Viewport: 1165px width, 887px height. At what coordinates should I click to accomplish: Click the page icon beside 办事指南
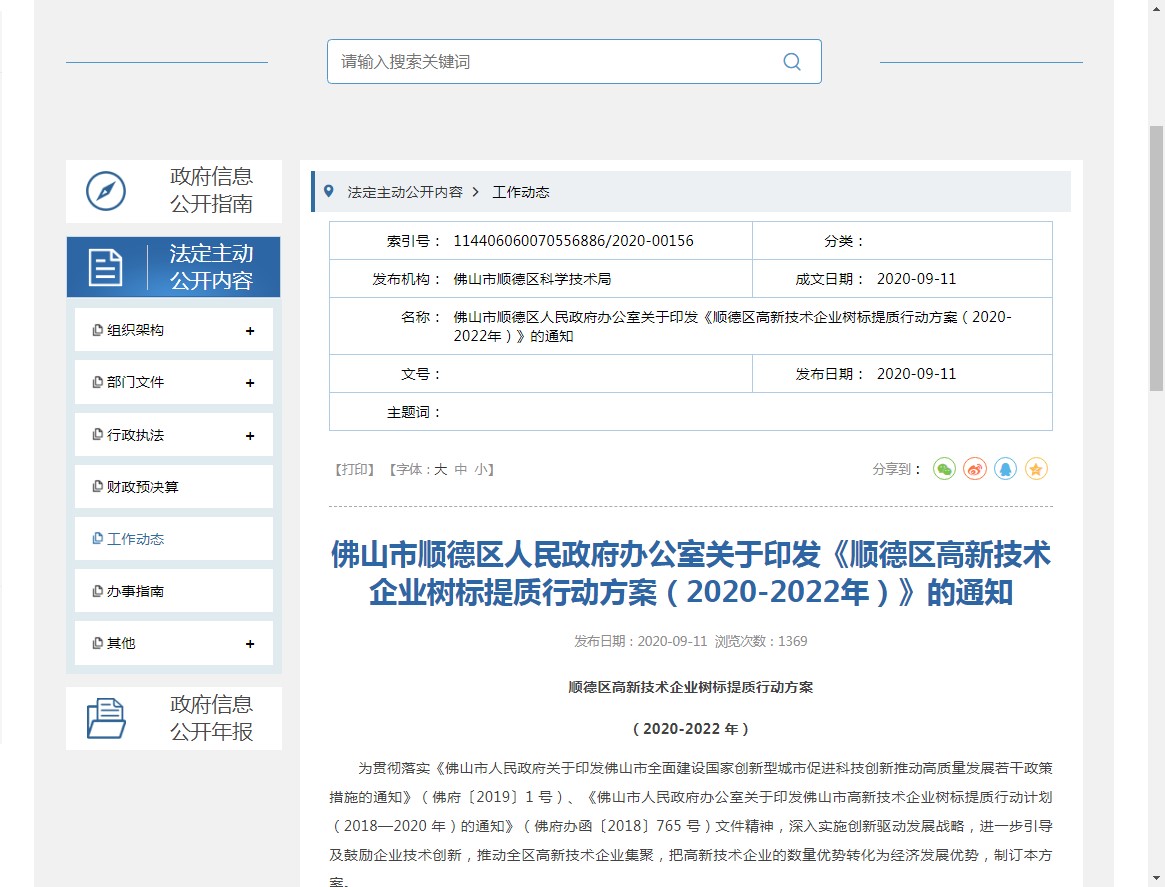click(97, 591)
